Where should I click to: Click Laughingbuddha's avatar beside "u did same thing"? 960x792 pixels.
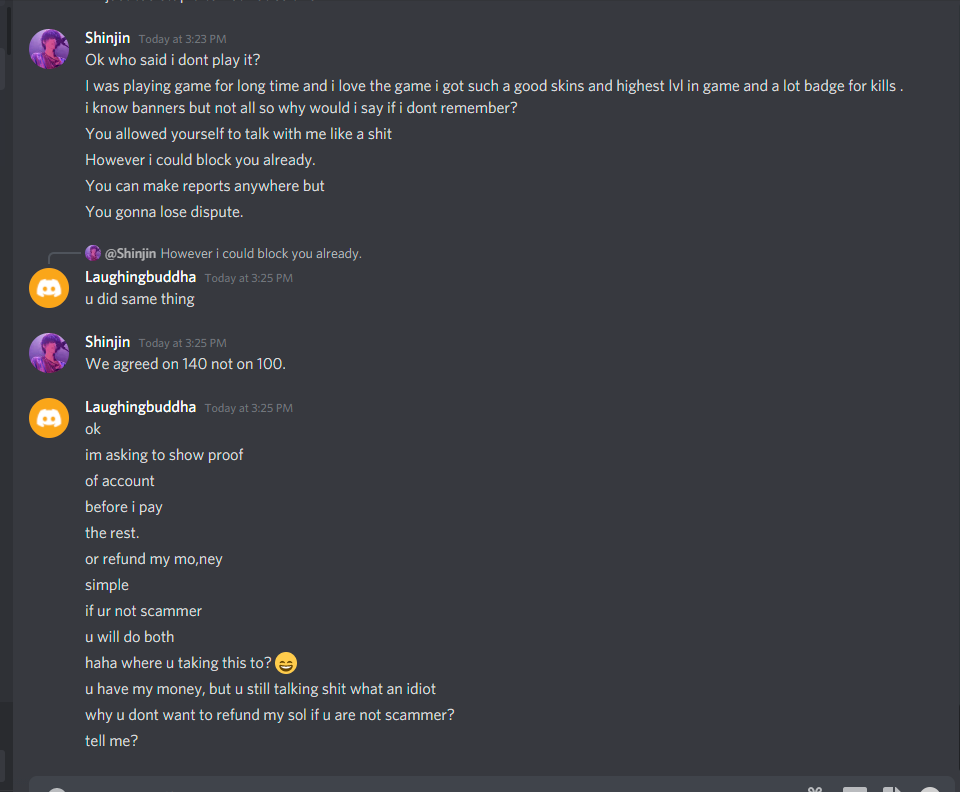click(49, 288)
